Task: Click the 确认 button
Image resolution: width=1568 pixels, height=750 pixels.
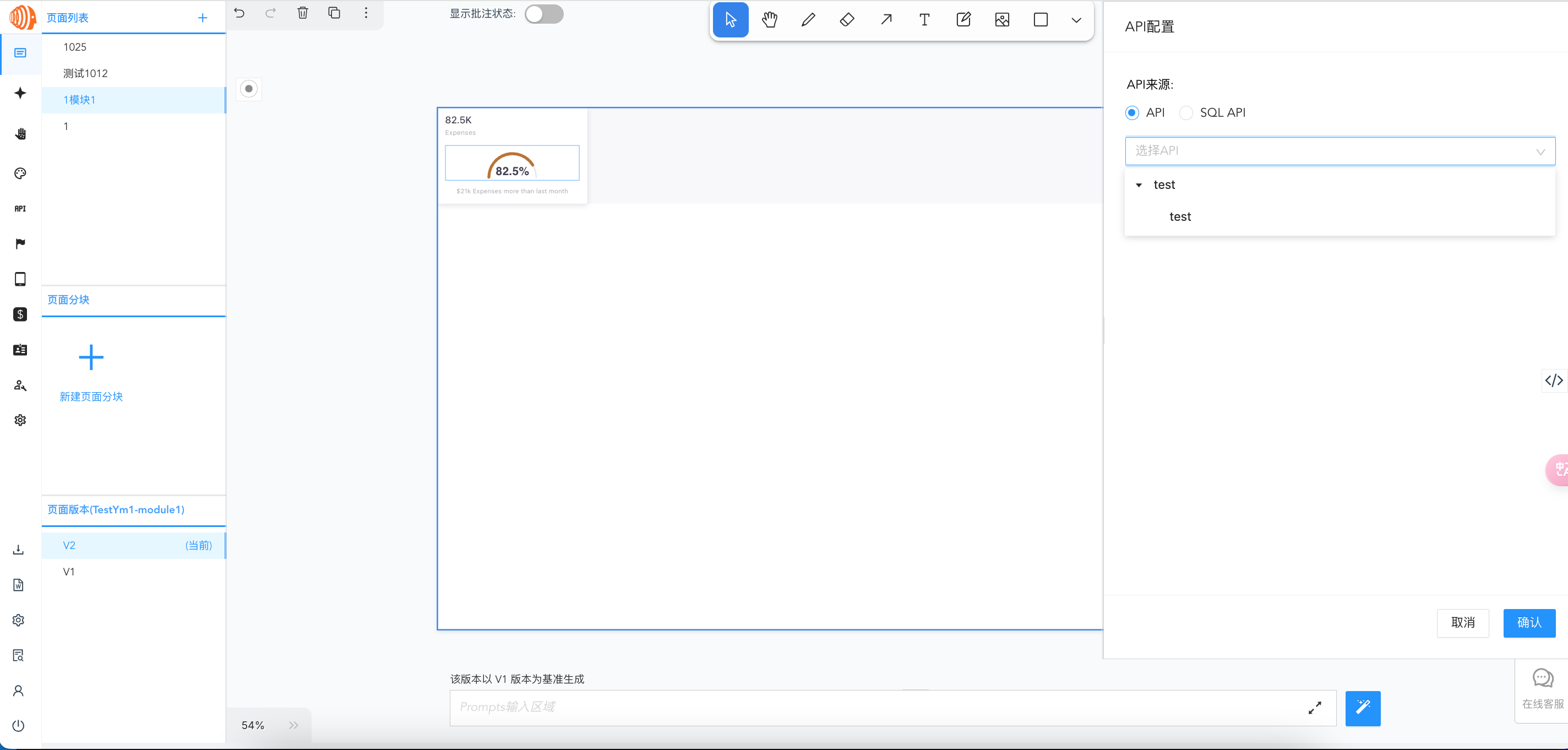Action: 1528,623
